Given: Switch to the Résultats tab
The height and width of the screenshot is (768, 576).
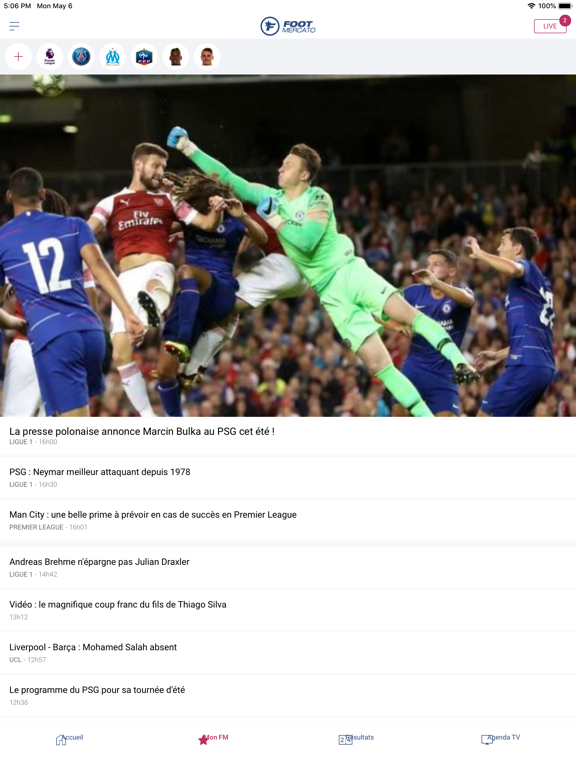Looking at the screenshot, I should point(357,739).
